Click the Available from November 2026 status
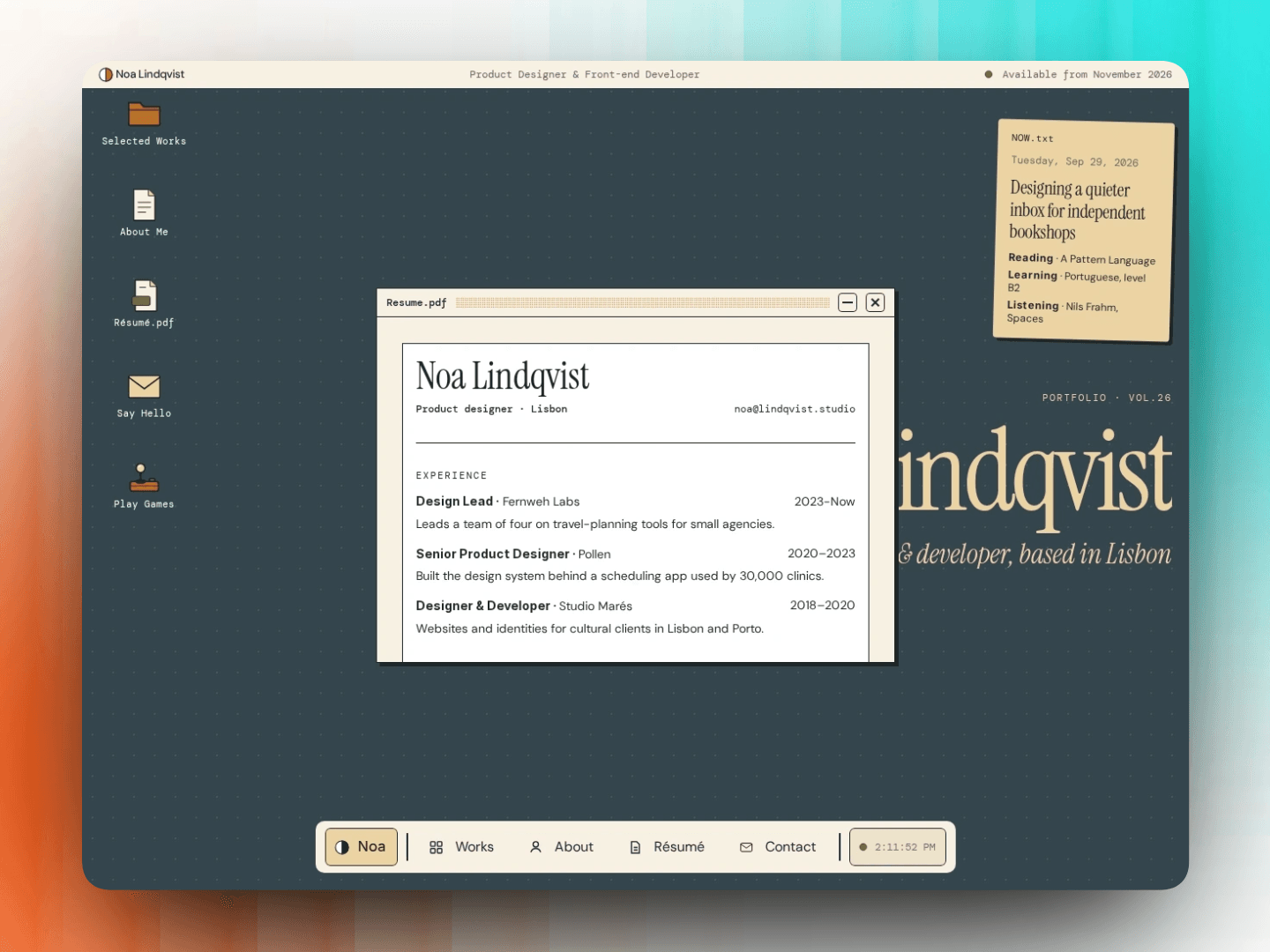This screenshot has width=1270, height=952. point(1078,74)
